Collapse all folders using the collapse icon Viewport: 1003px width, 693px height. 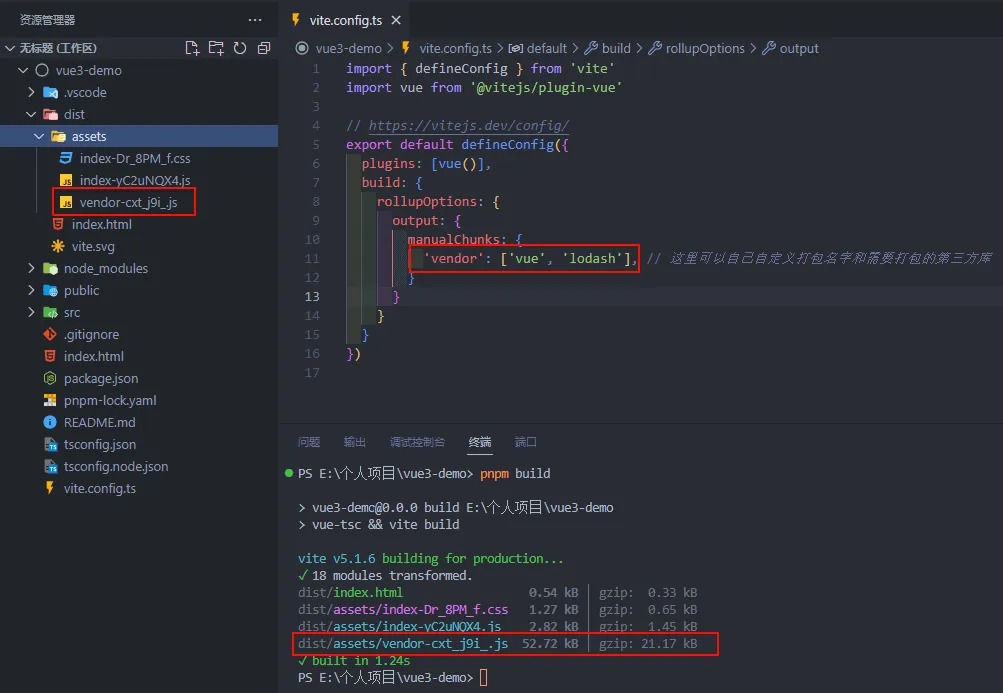264,48
